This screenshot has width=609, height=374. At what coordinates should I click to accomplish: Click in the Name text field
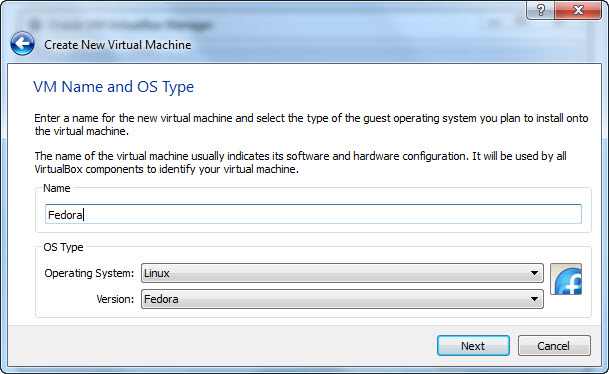pos(313,214)
